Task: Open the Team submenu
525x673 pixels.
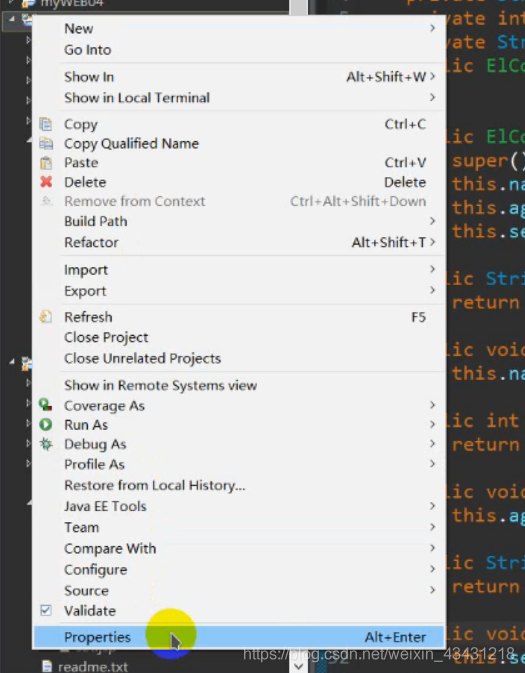Action: (239, 527)
